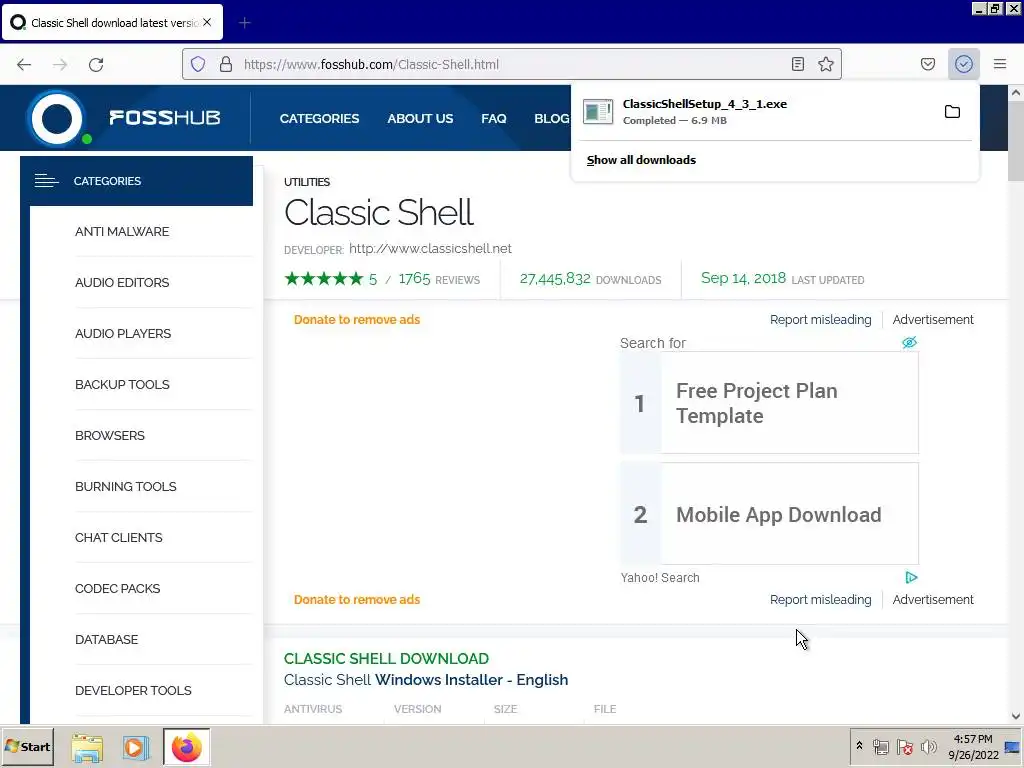
Task: Click the page vertical scrollbar thumb
Action: (1016, 141)
